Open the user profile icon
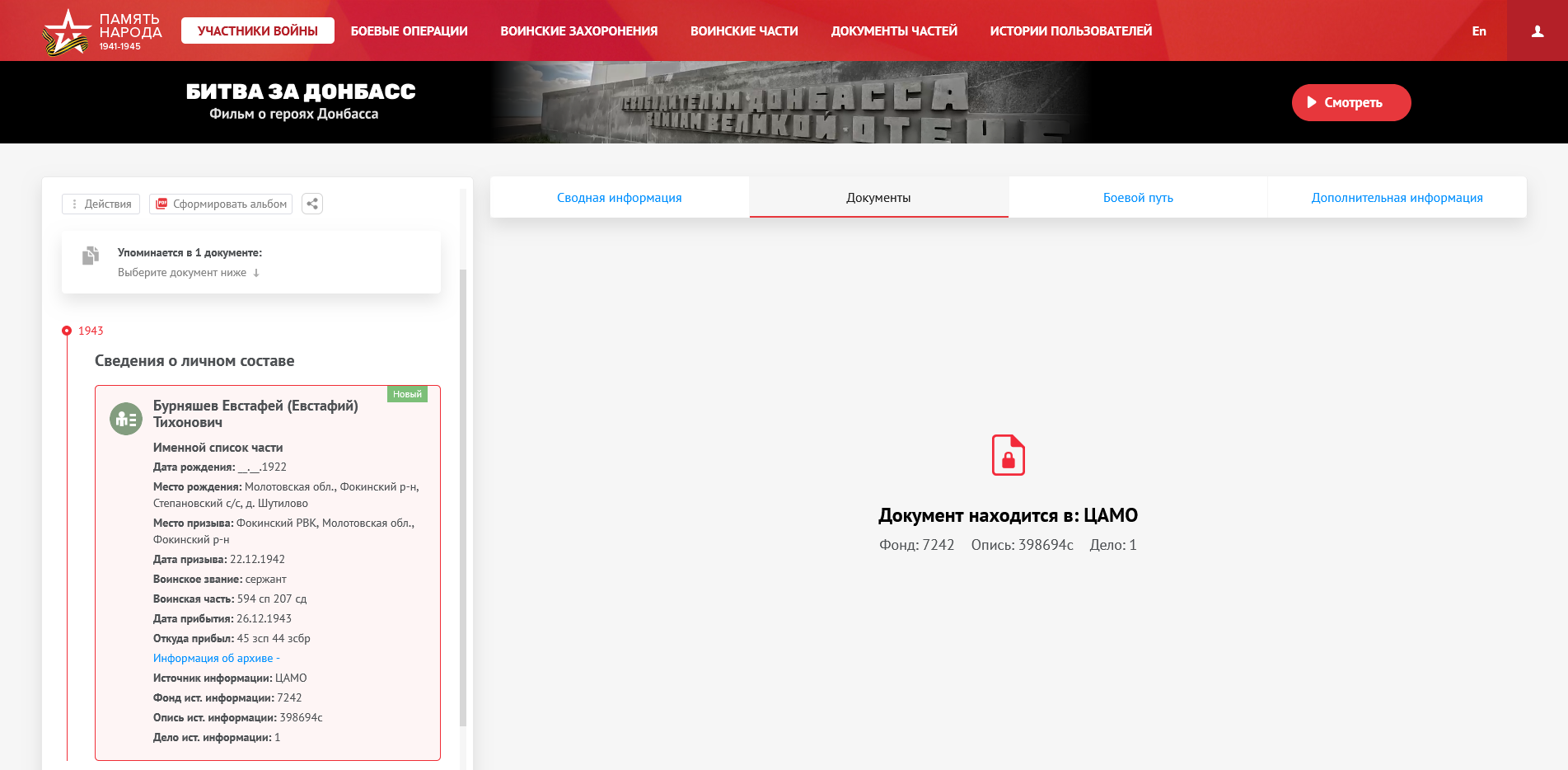This screenshot has width=1568, height=770. (1537, 31)
